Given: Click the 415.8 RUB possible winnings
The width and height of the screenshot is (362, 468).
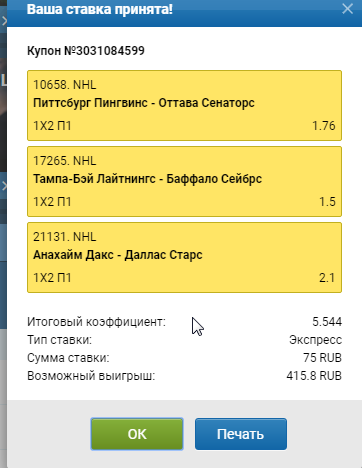Looking at the screenshot, I should tap(314, 376).
